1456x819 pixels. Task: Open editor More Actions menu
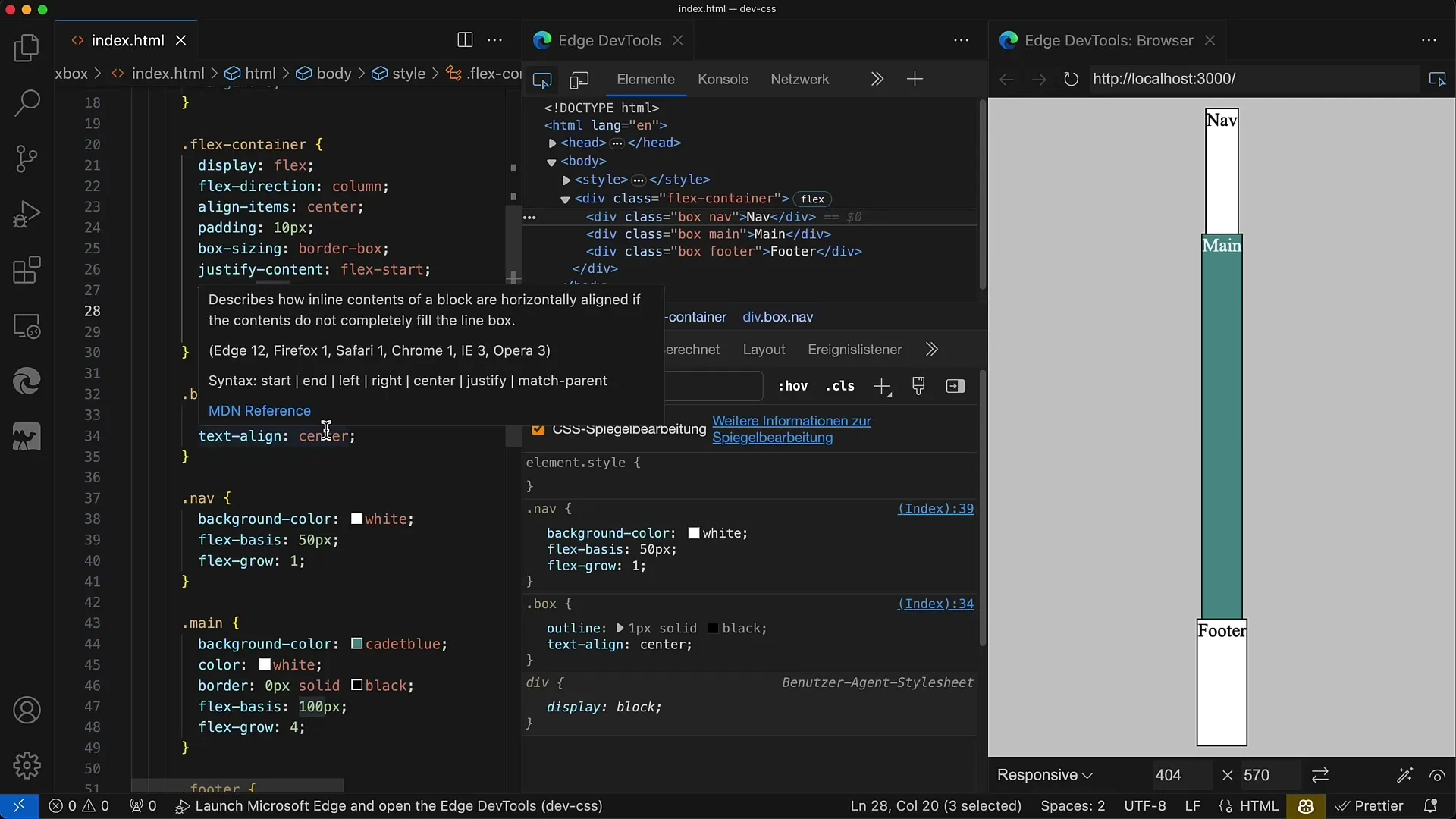click(494, 40)
